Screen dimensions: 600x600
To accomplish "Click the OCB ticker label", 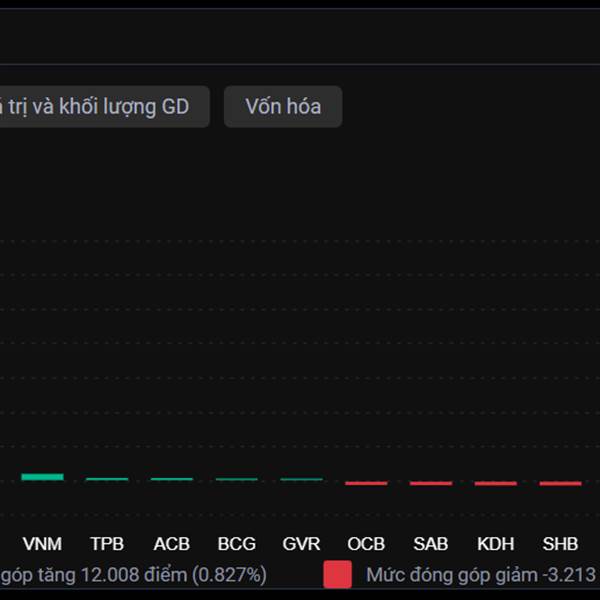I will 366,544.
